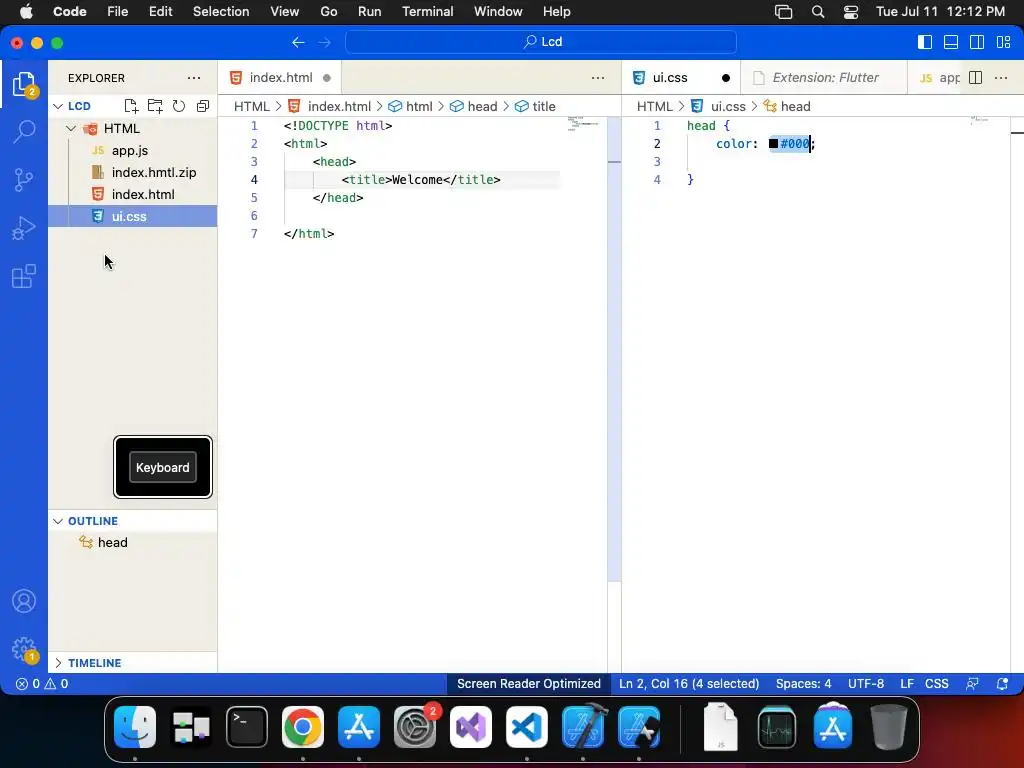Open more actions for left editor group

click(x=598, y=78)
